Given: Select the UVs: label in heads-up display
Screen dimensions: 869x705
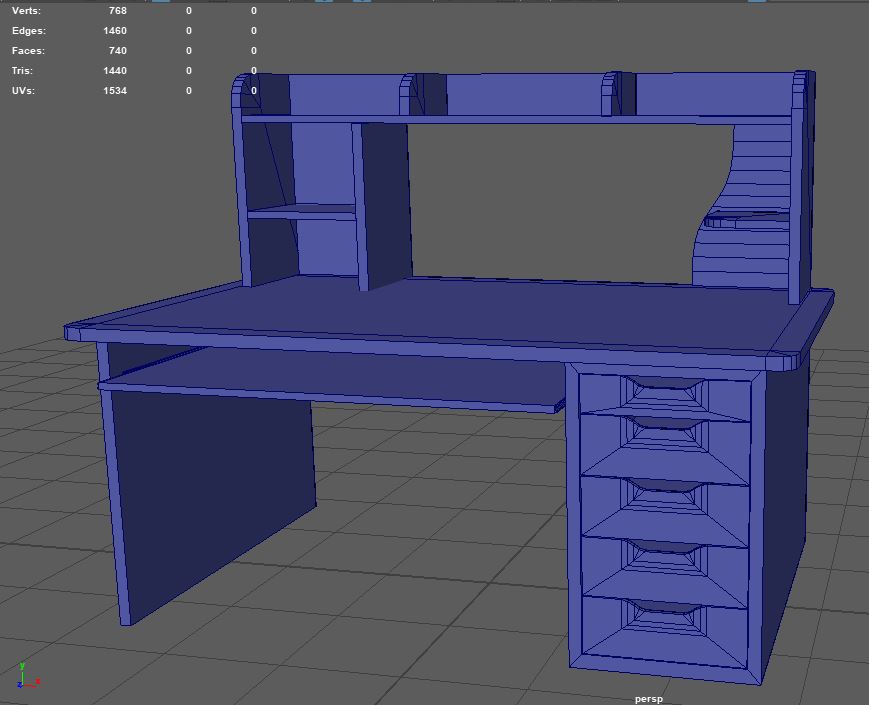Looking at the screenshot, I should tap(23, 90).
